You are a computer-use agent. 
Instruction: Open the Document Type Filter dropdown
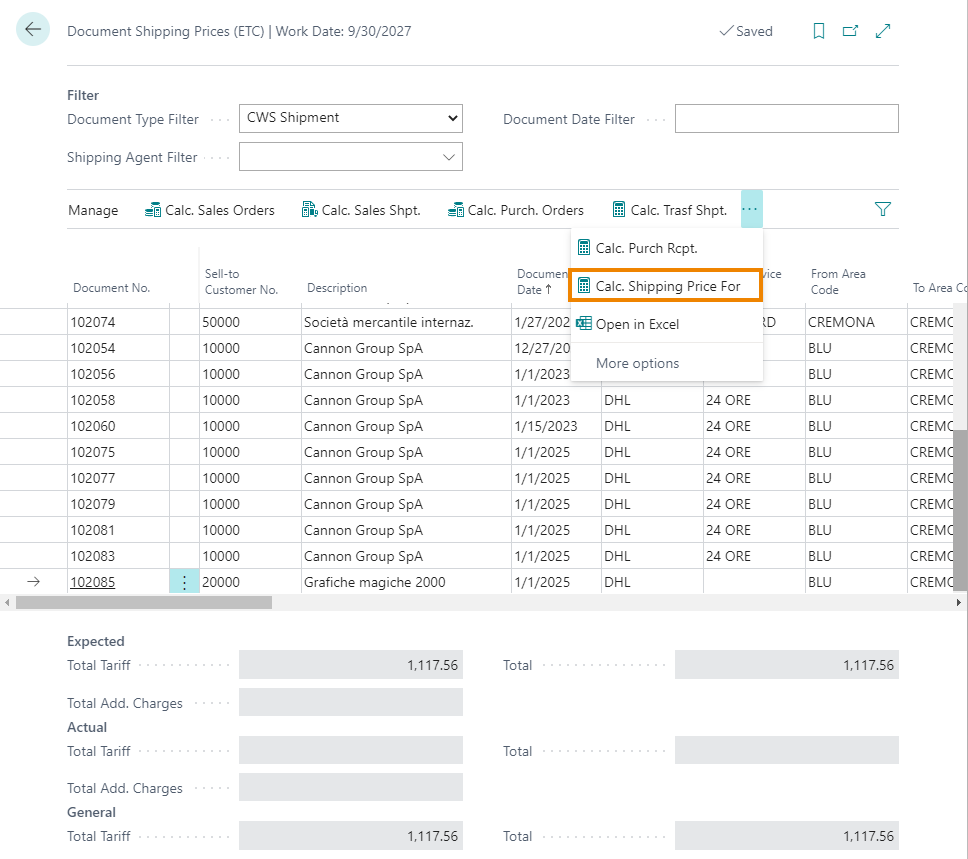350,118
